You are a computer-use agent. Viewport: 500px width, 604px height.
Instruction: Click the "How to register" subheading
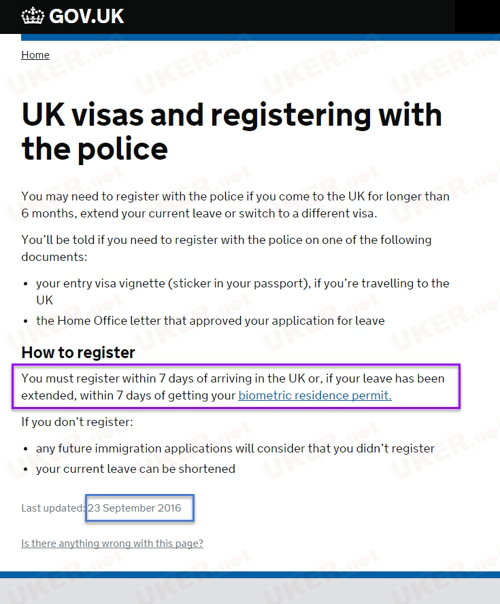78,352
